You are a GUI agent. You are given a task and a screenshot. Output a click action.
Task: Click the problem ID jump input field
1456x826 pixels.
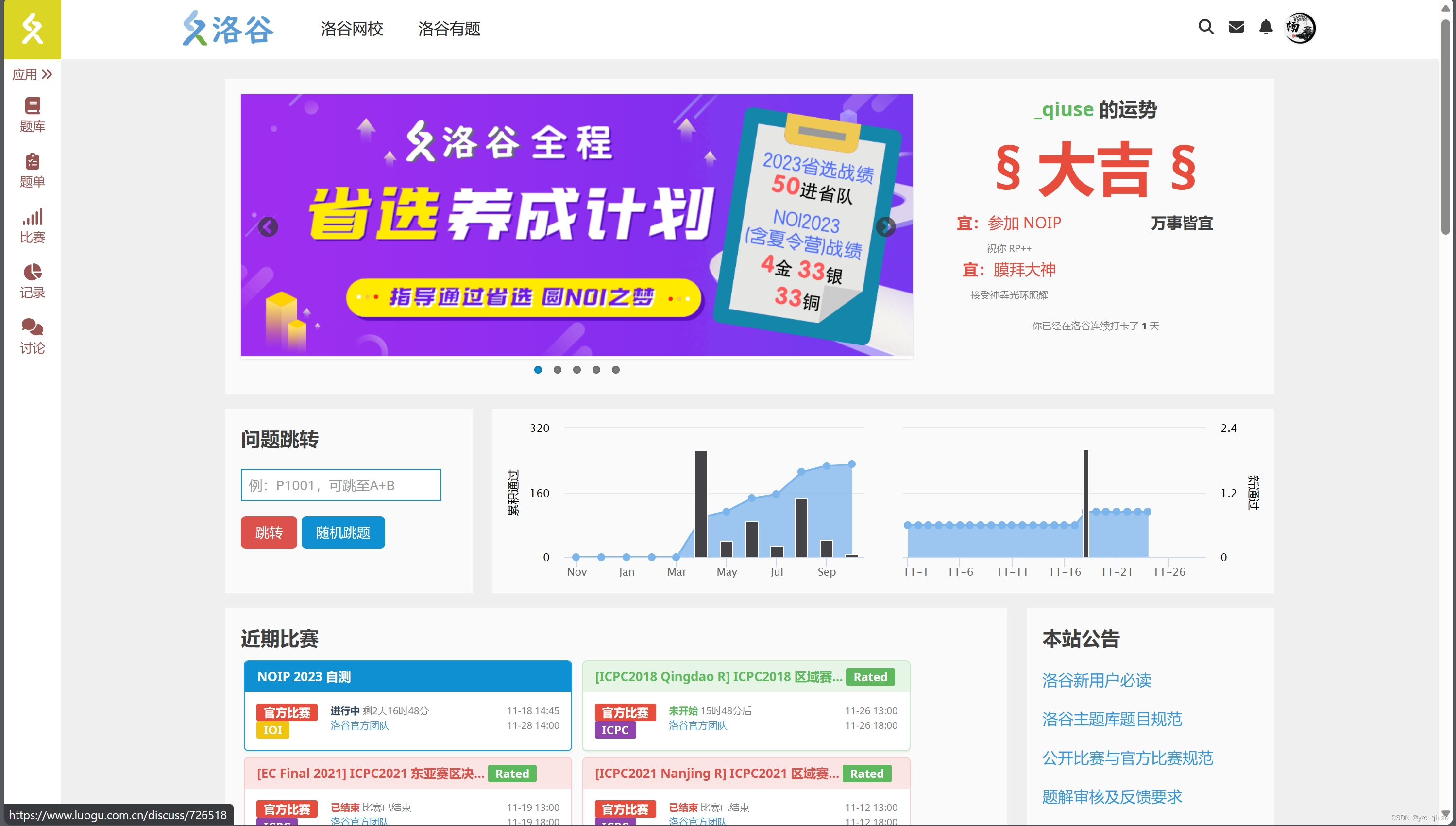click(341, 485)
